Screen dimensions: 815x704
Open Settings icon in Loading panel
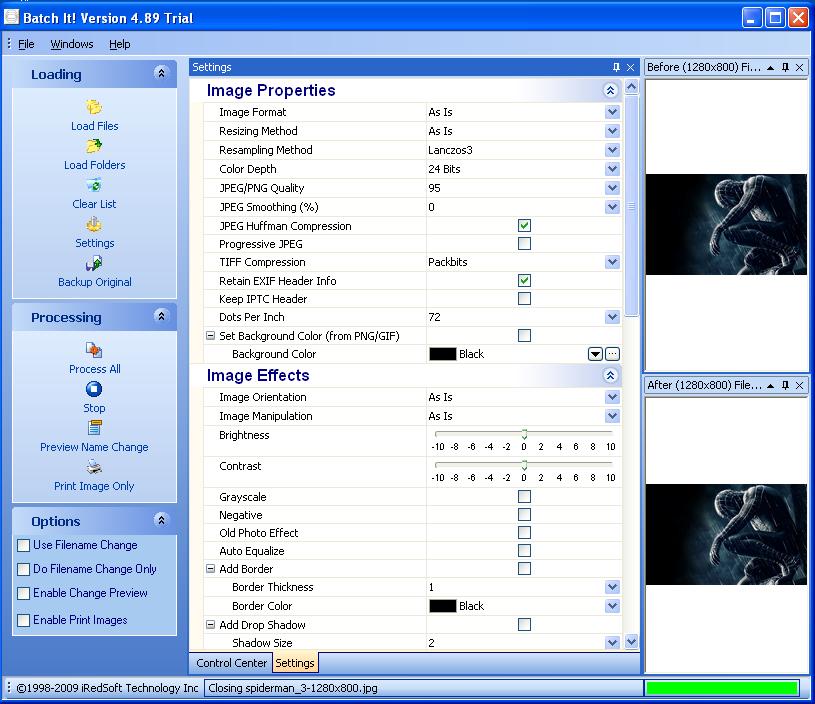(94, 224)
